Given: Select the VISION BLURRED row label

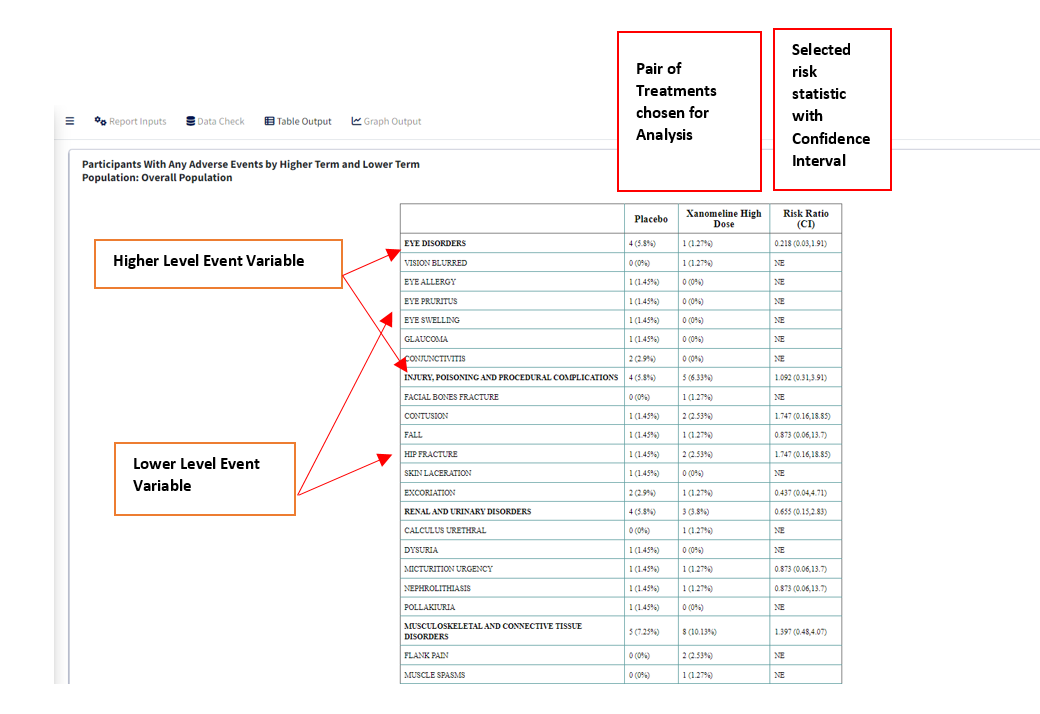Looking at the screenshot, I should point(436,263).
